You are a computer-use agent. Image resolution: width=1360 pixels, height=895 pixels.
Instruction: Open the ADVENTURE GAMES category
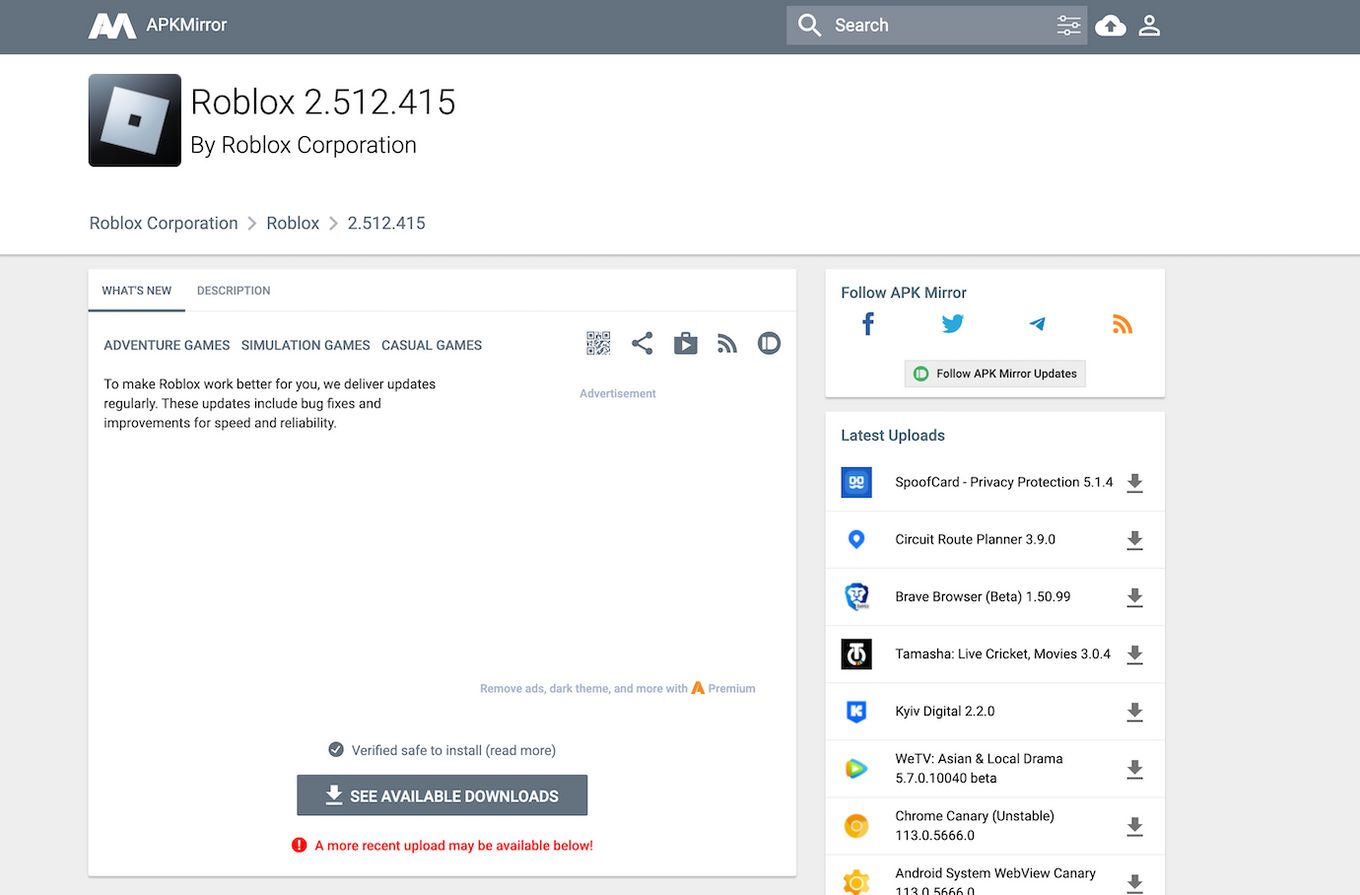point(167,345)
